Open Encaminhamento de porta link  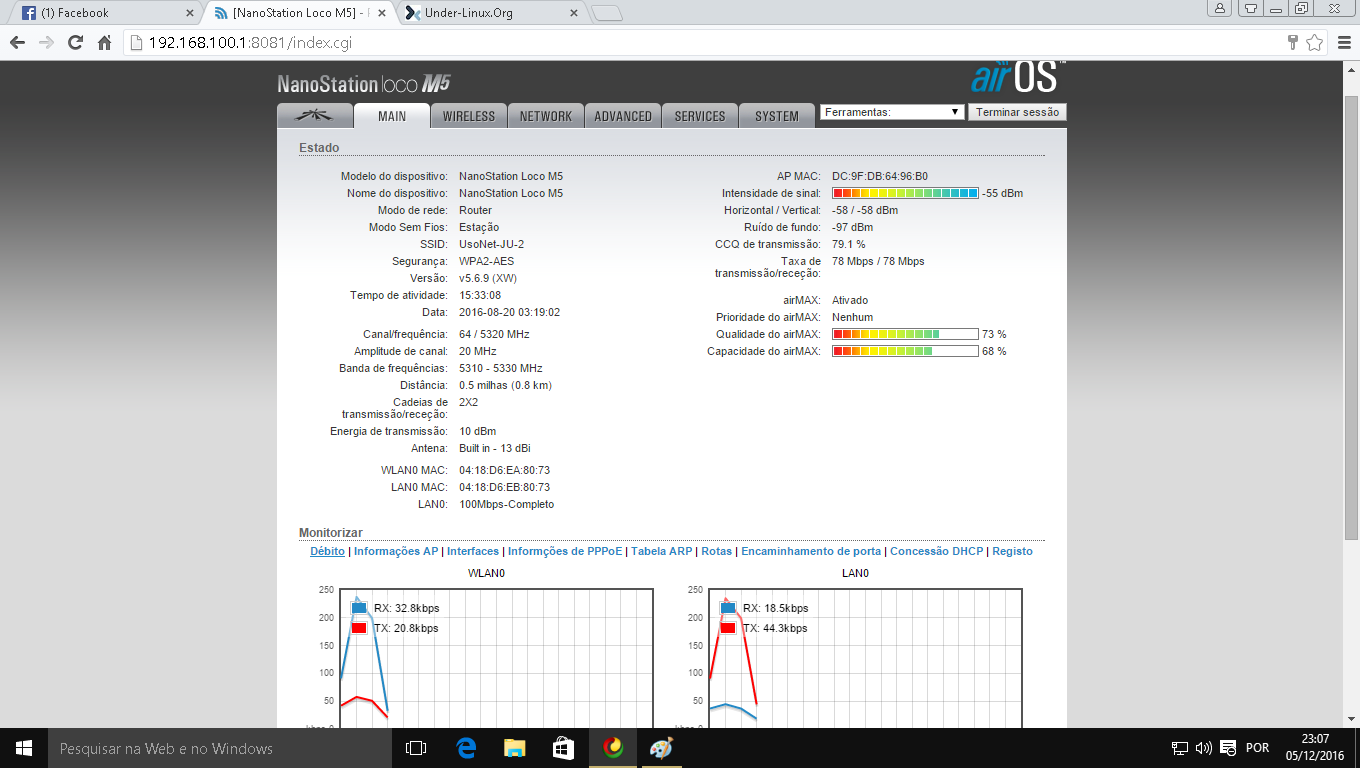811,551
